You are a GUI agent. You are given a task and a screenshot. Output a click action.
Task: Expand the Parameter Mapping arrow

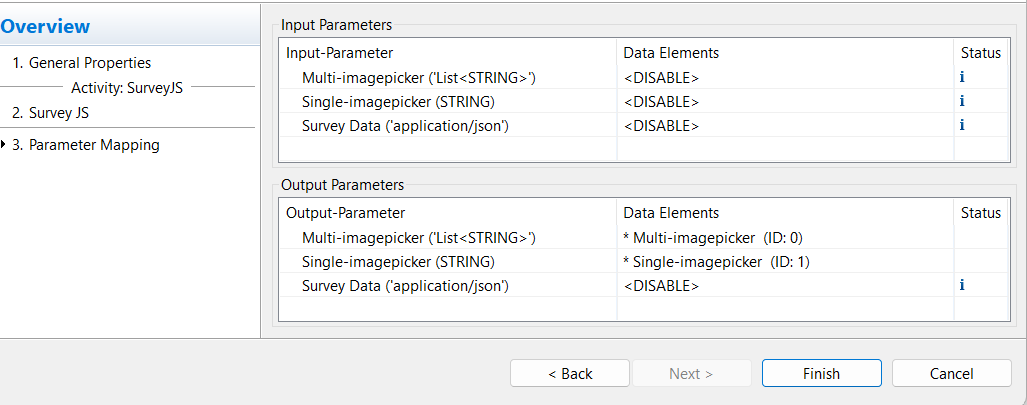pyautogui.click(x=4, y=144)
